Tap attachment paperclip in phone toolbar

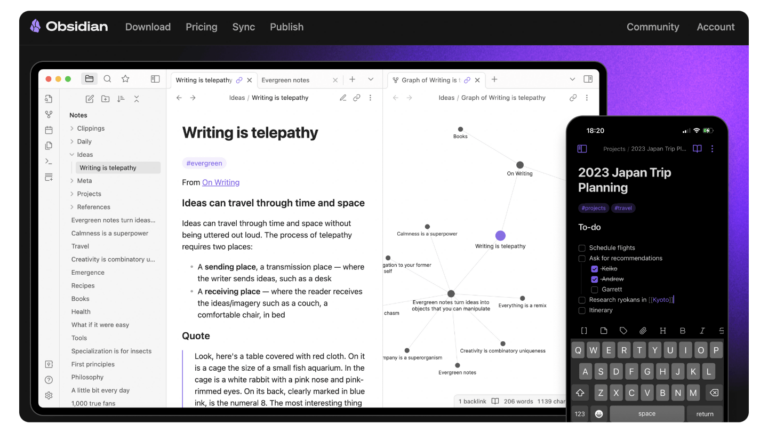[x=643, y=331]
